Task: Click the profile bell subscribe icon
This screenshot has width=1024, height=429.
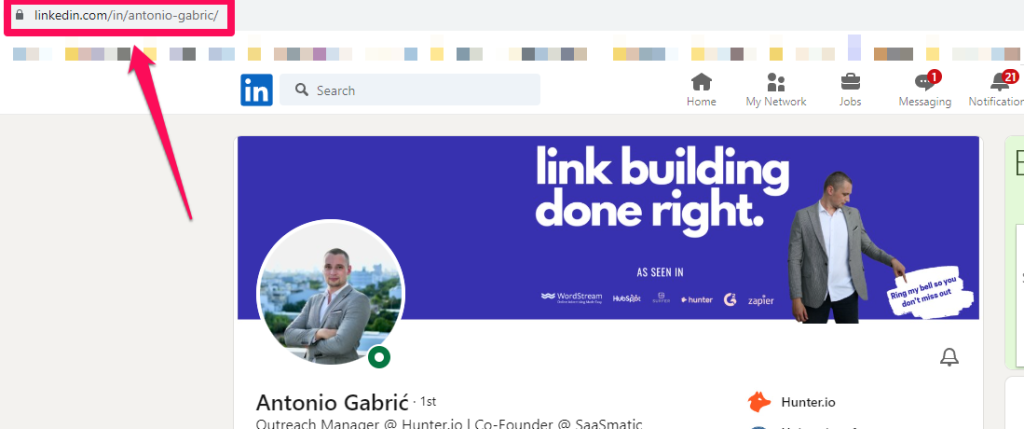Action: point(949,357)
